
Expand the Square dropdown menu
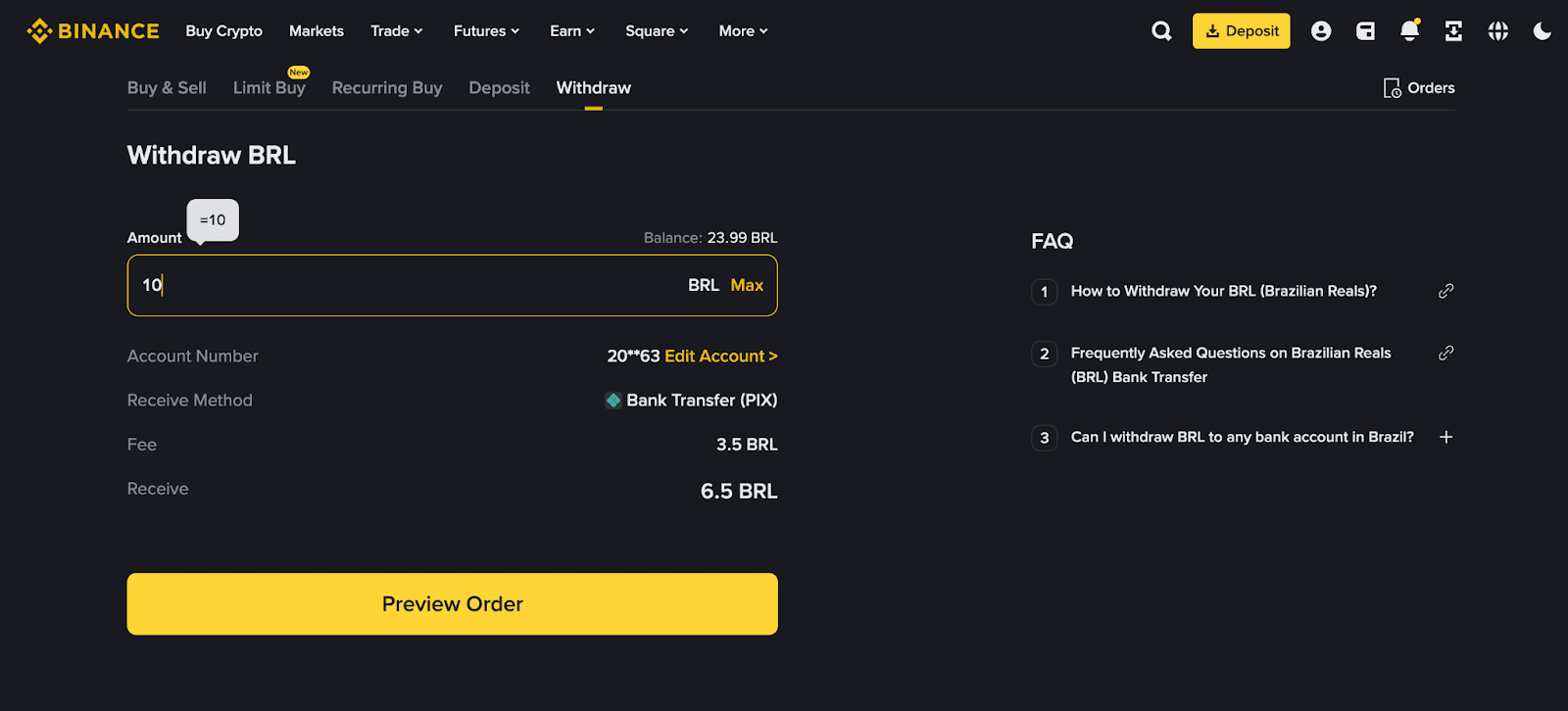point(657,31)
